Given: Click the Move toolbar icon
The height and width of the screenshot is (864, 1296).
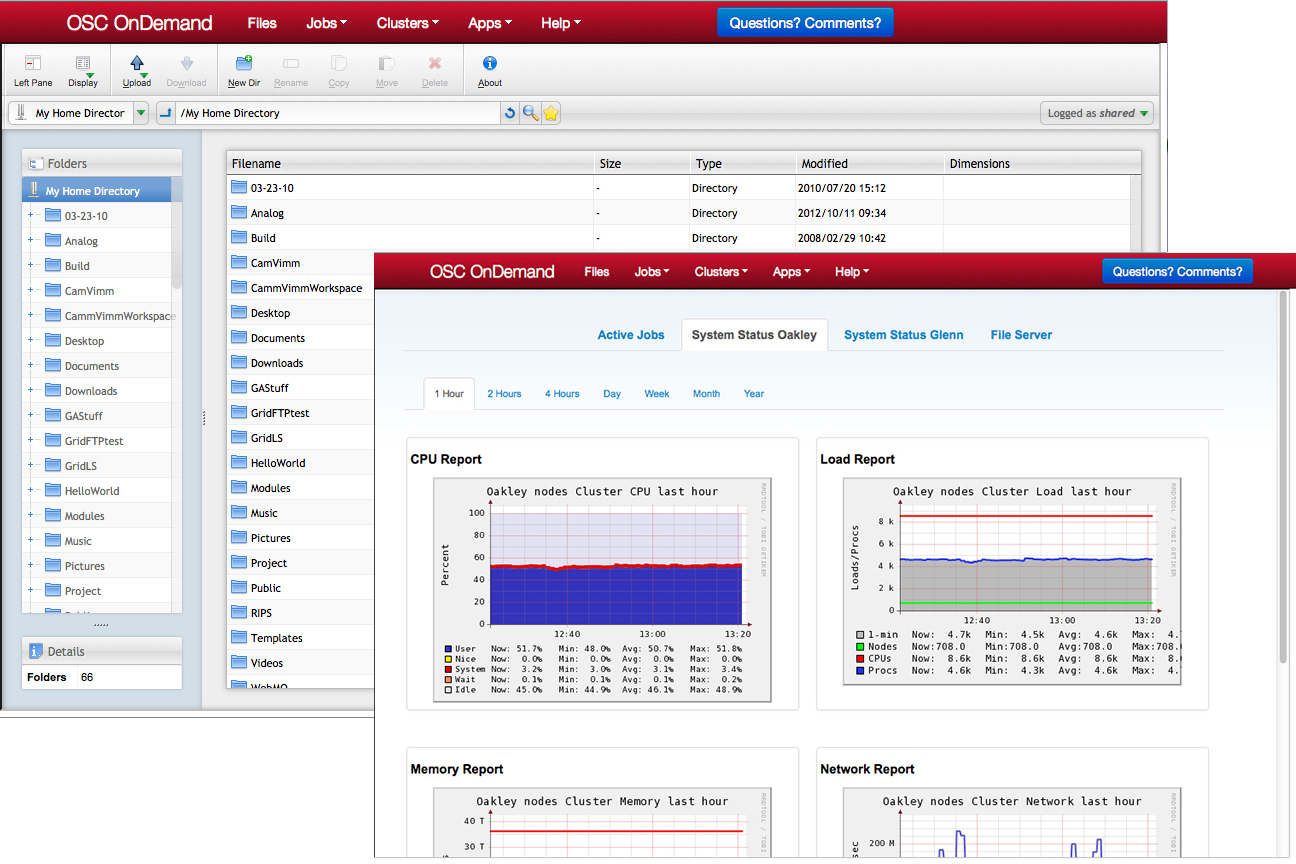Looking at the screenshot, I should tap(387, 64).
